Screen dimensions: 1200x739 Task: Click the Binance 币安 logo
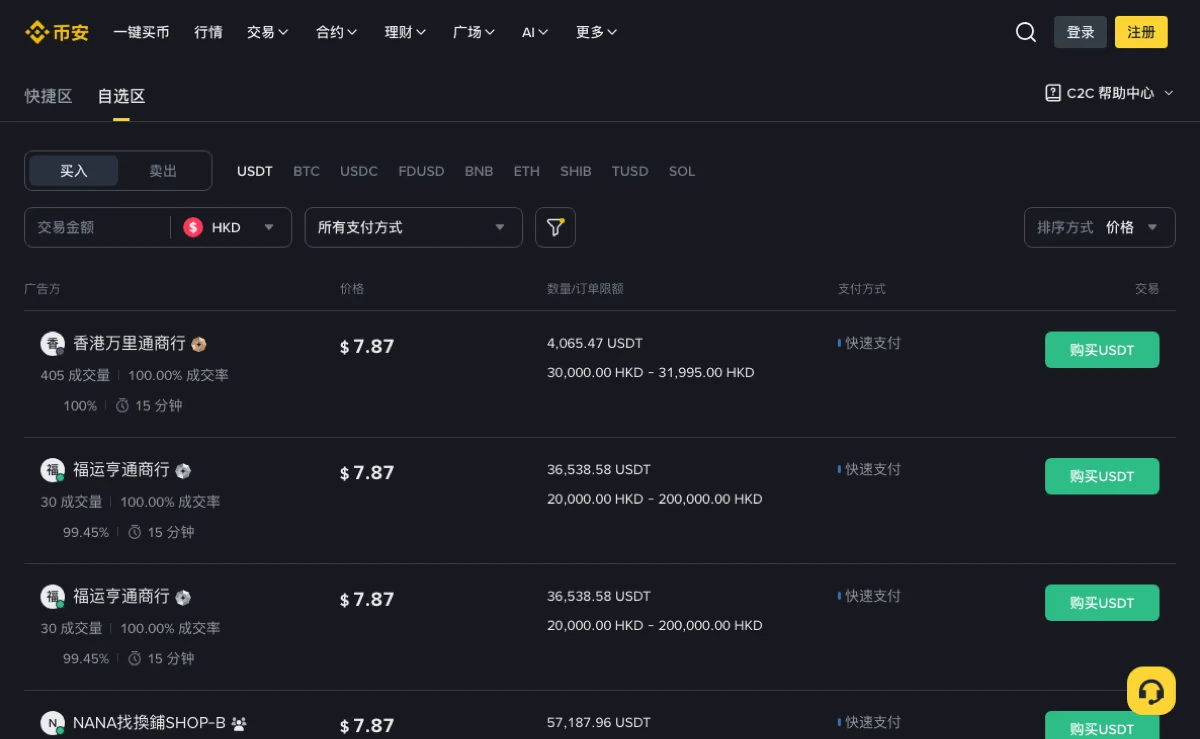click(x=56, y=32)
